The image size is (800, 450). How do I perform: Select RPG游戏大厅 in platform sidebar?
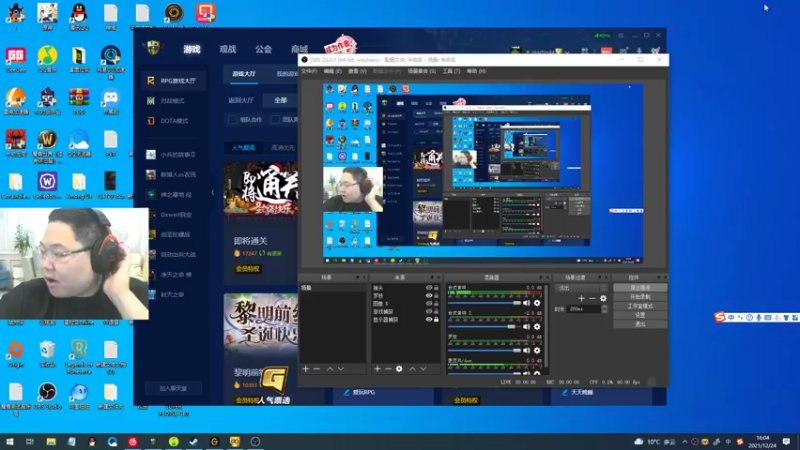tap(173, 81)
